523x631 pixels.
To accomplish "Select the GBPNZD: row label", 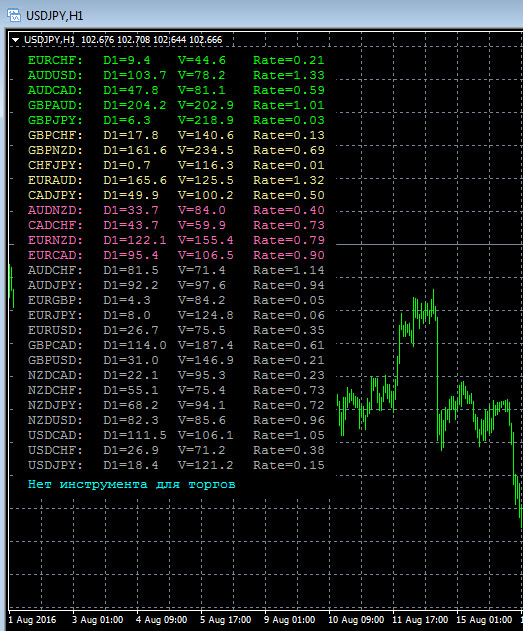I will (55, 151).
